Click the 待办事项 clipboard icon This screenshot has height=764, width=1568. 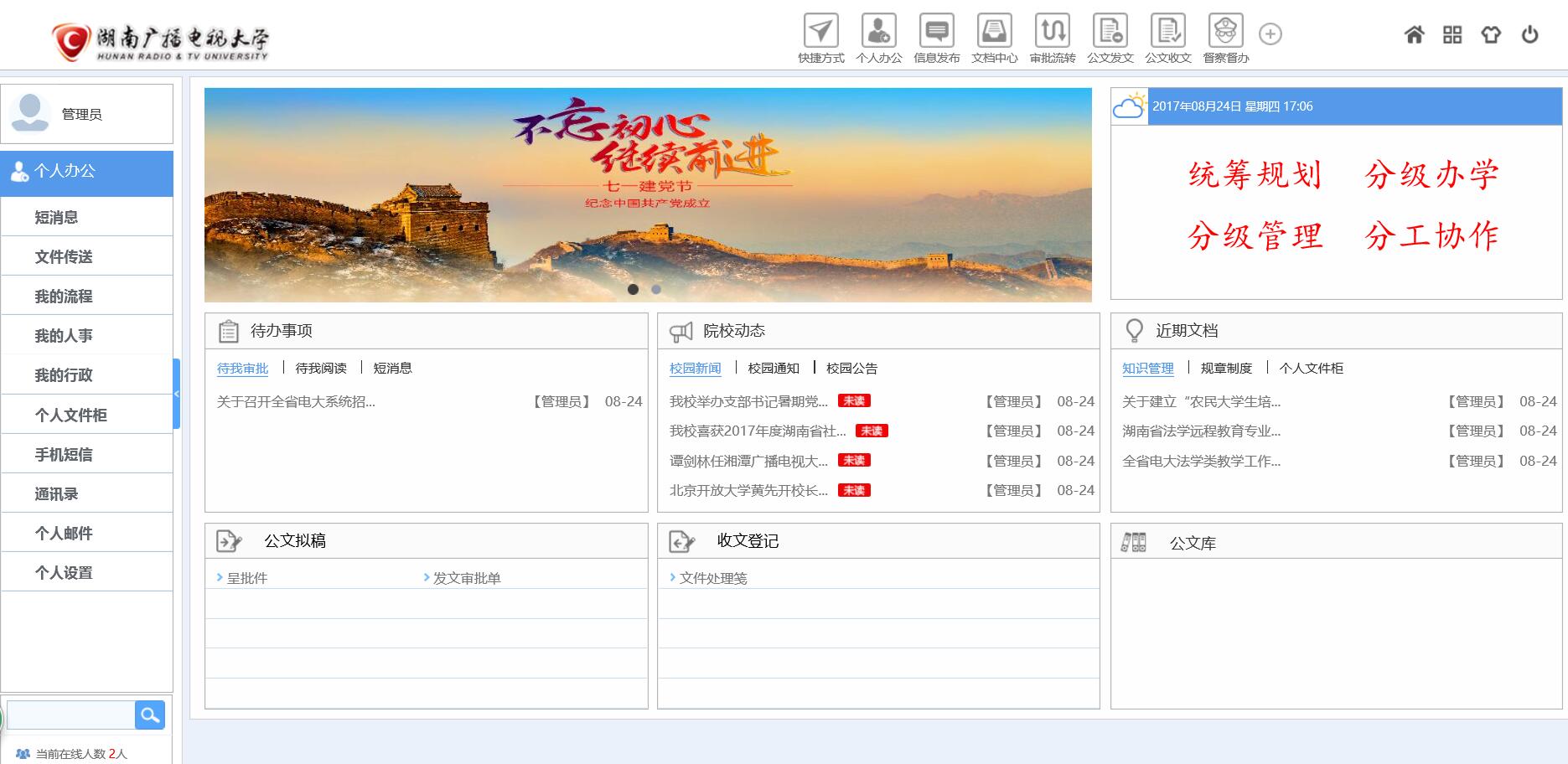coord(229,332)
